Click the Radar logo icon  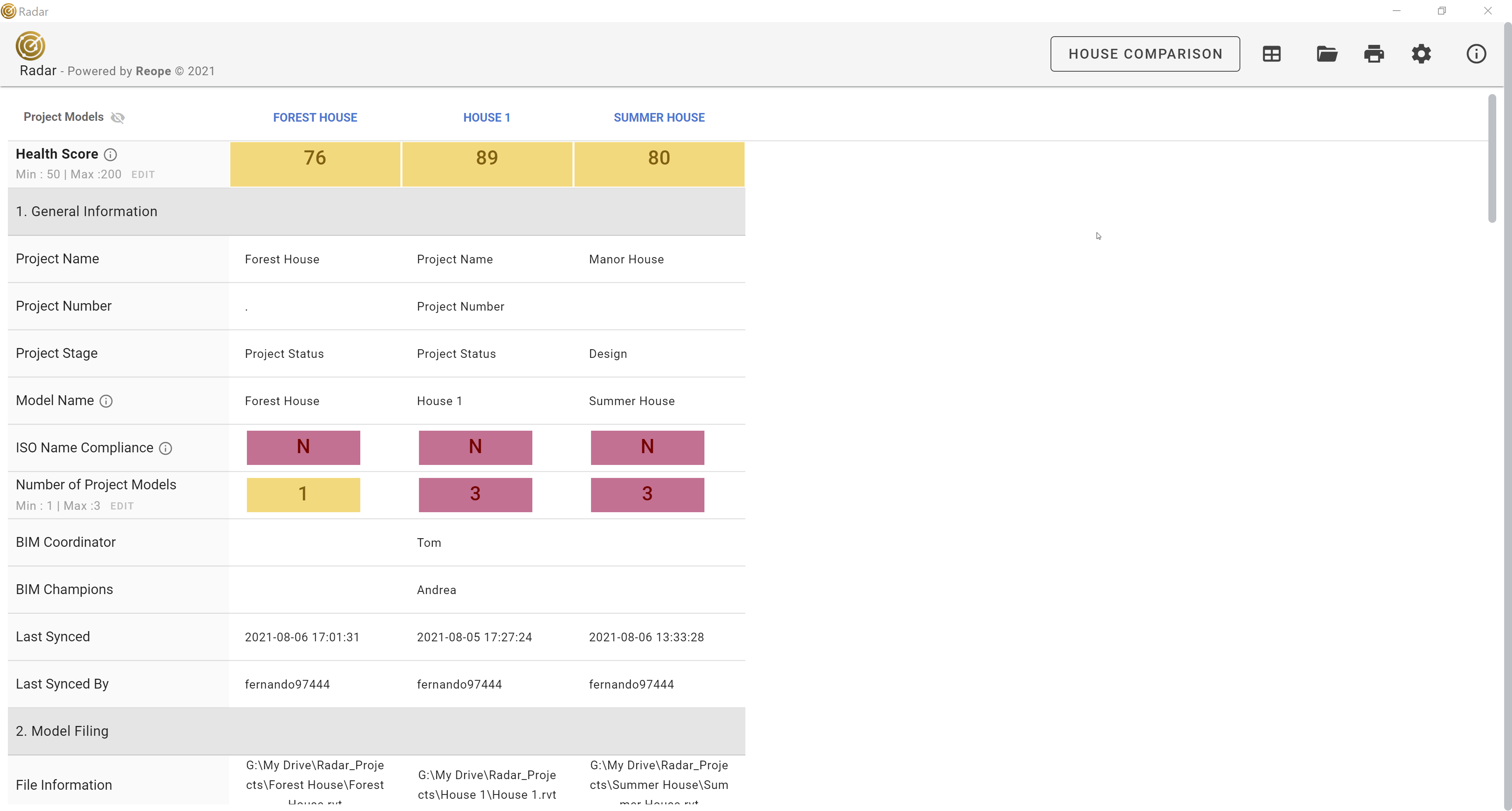tap(31, 46)
